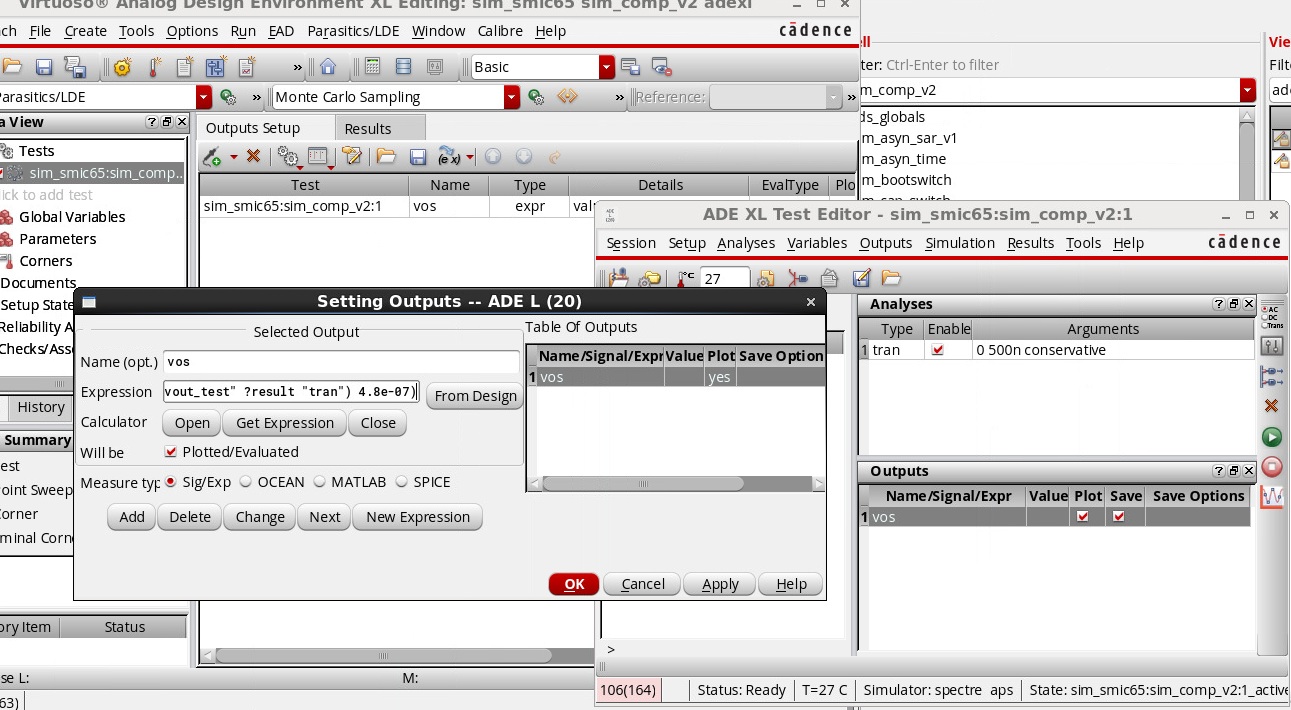The height and width of the screenshot is (710, 1291).
Task: Open the Session menu in Test Editor
Action: click(631, 243)
